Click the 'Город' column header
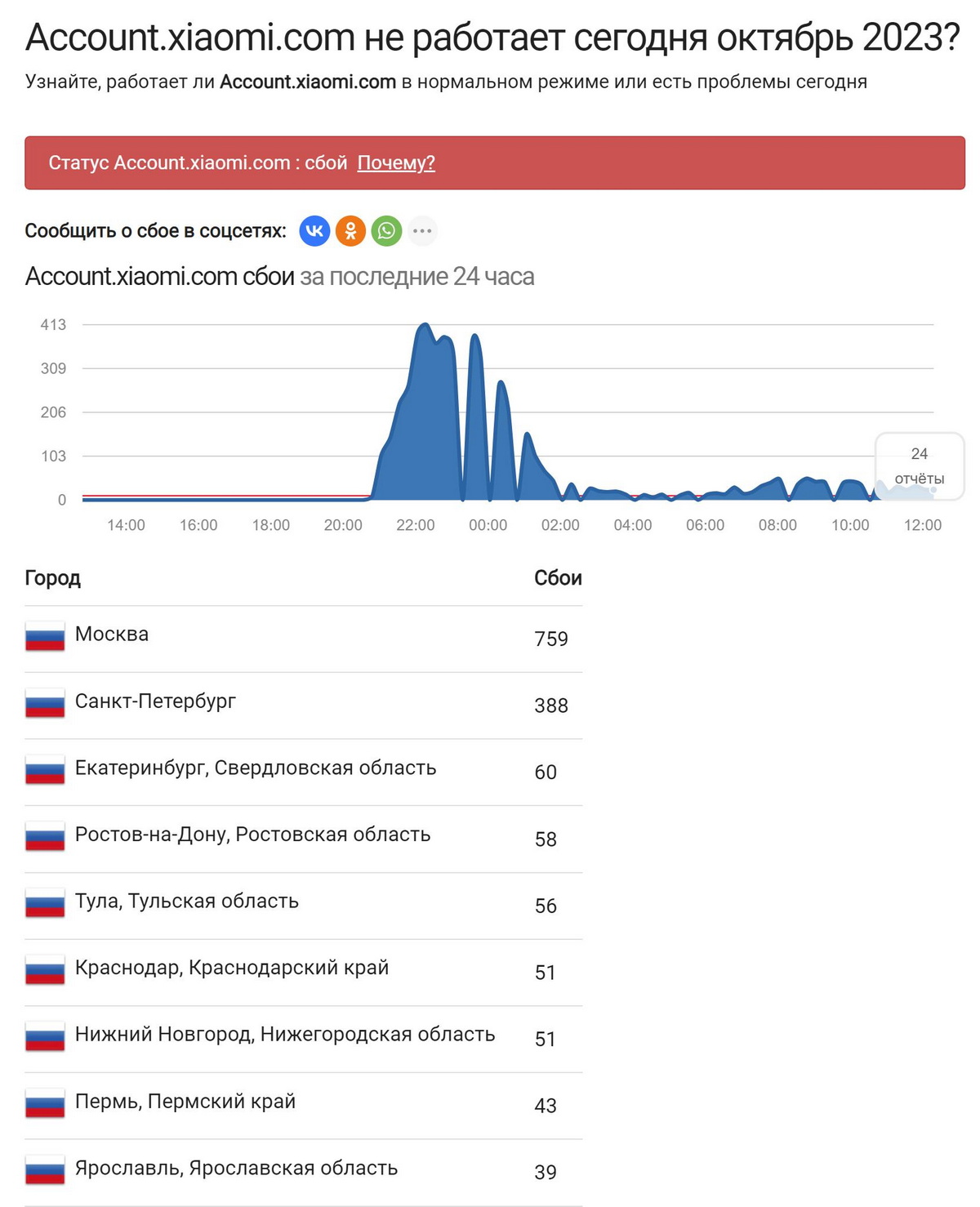Viewport: 980px width, 1207px height. pos(53,578)
